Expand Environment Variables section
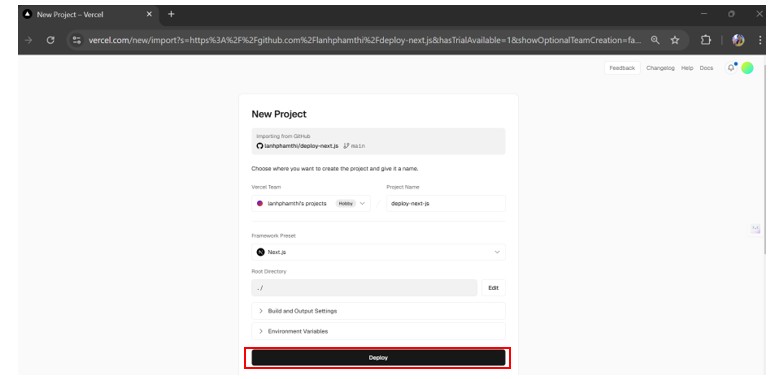 [378, 331]
